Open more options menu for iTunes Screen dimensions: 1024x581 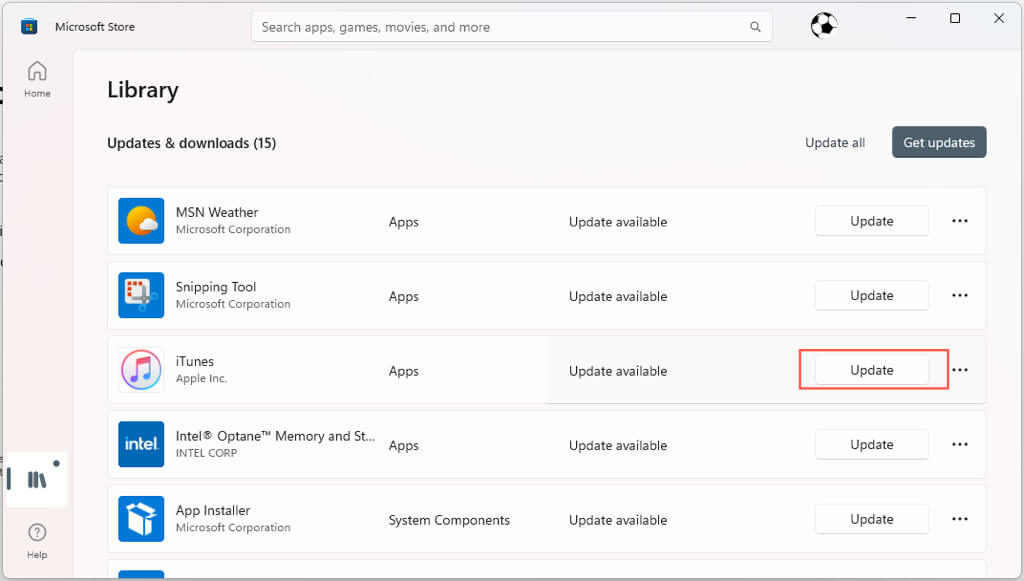(x=960, y=370)
